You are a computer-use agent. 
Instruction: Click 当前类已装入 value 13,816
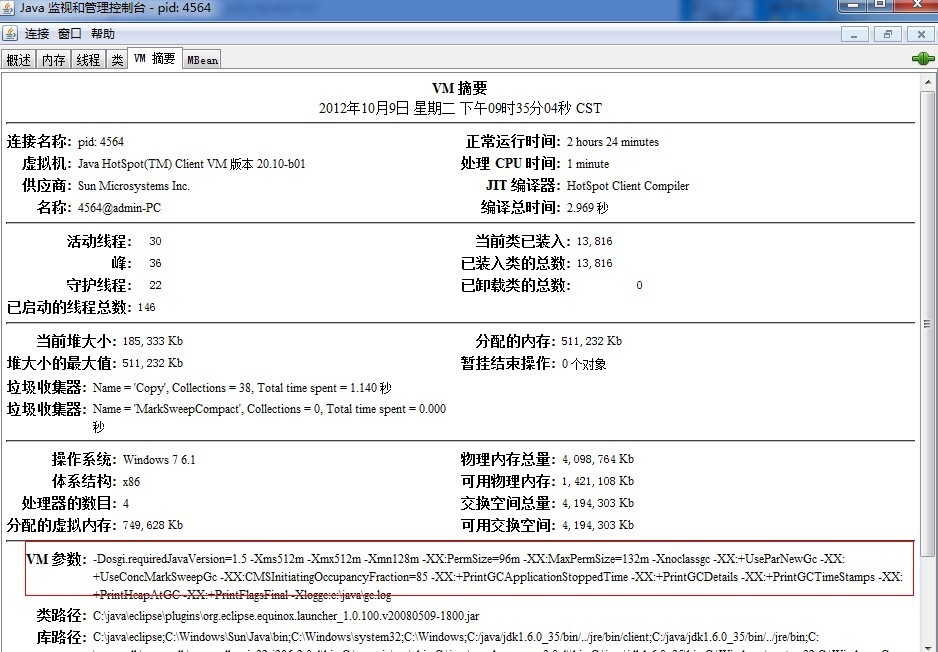[x=594, y=241]
